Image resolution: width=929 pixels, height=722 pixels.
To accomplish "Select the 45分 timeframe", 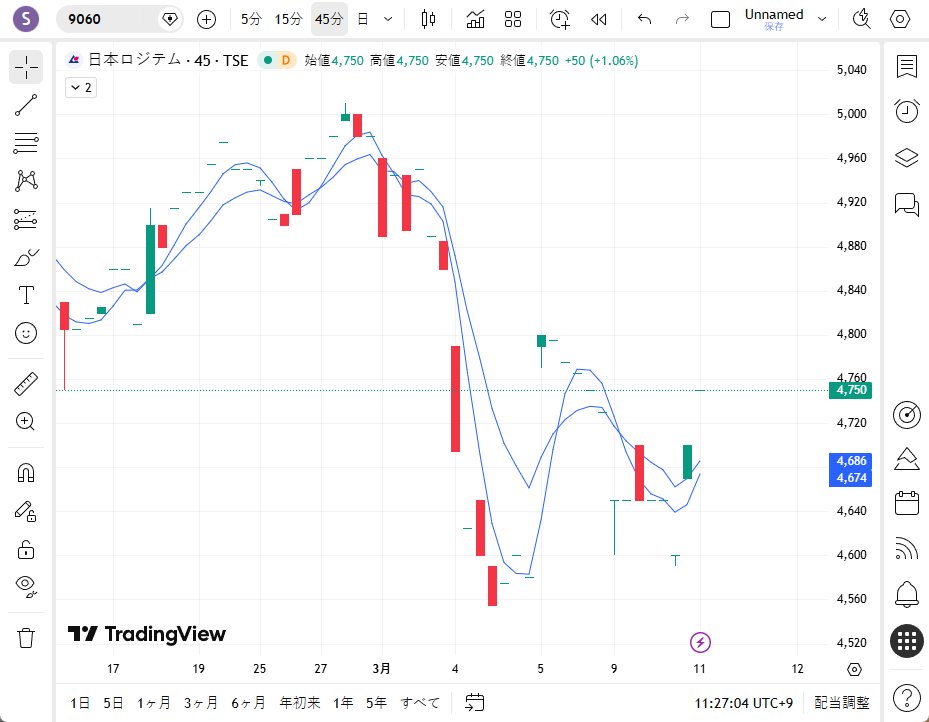I will pos(329,20).
